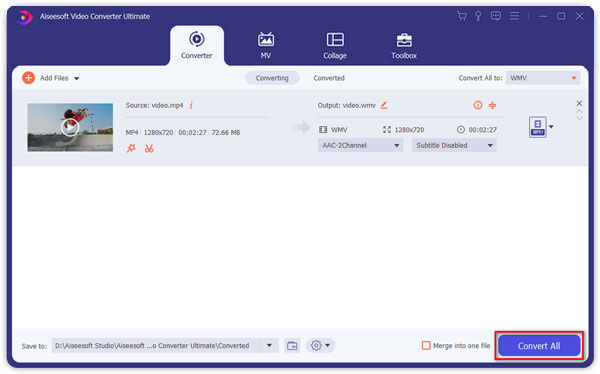The height and width of the screenshot is (374, 600).
Task: Expand the settings gear dropdown arrow
Action: (x=328, y=345)
